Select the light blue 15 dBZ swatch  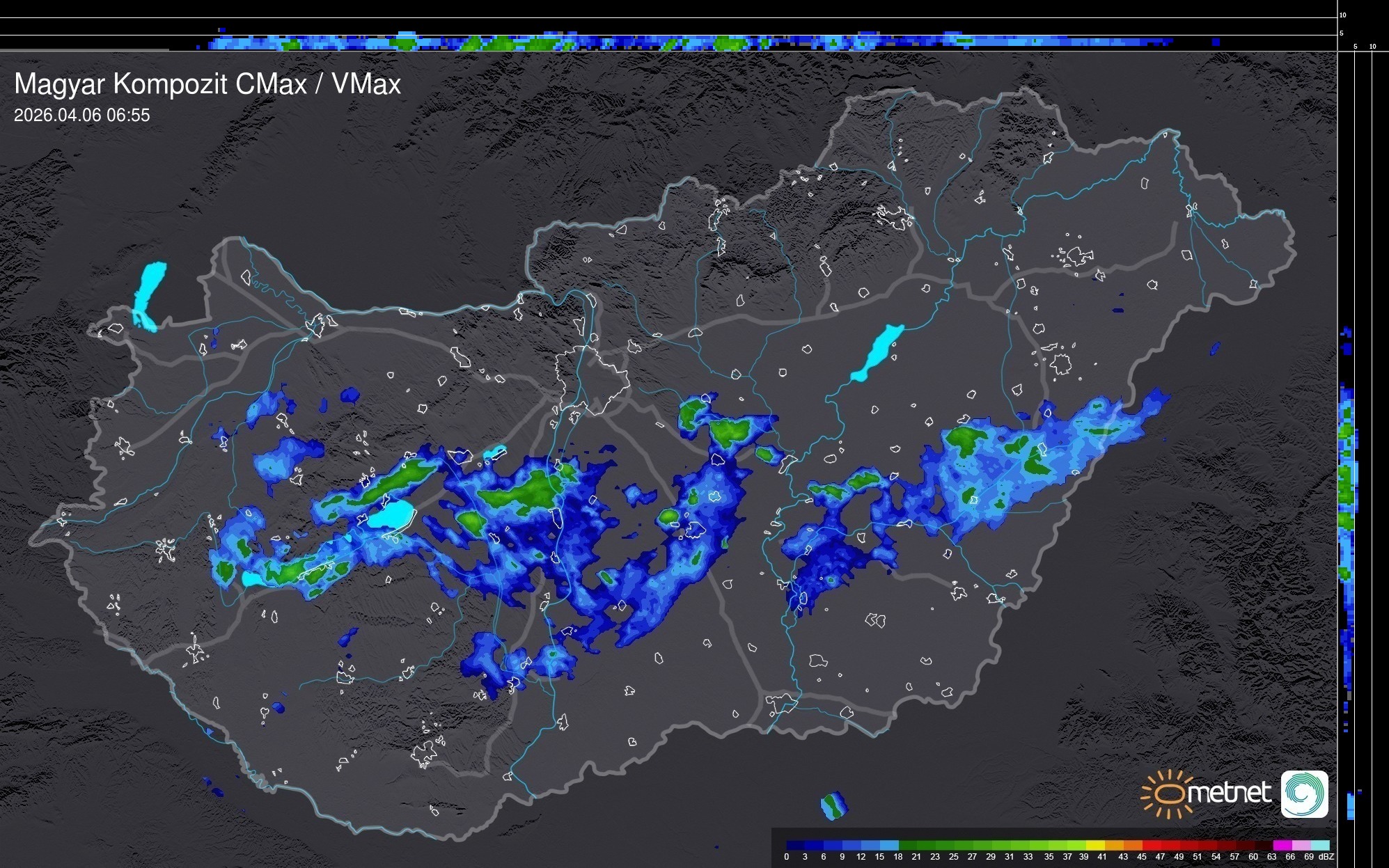pos(889,845)
